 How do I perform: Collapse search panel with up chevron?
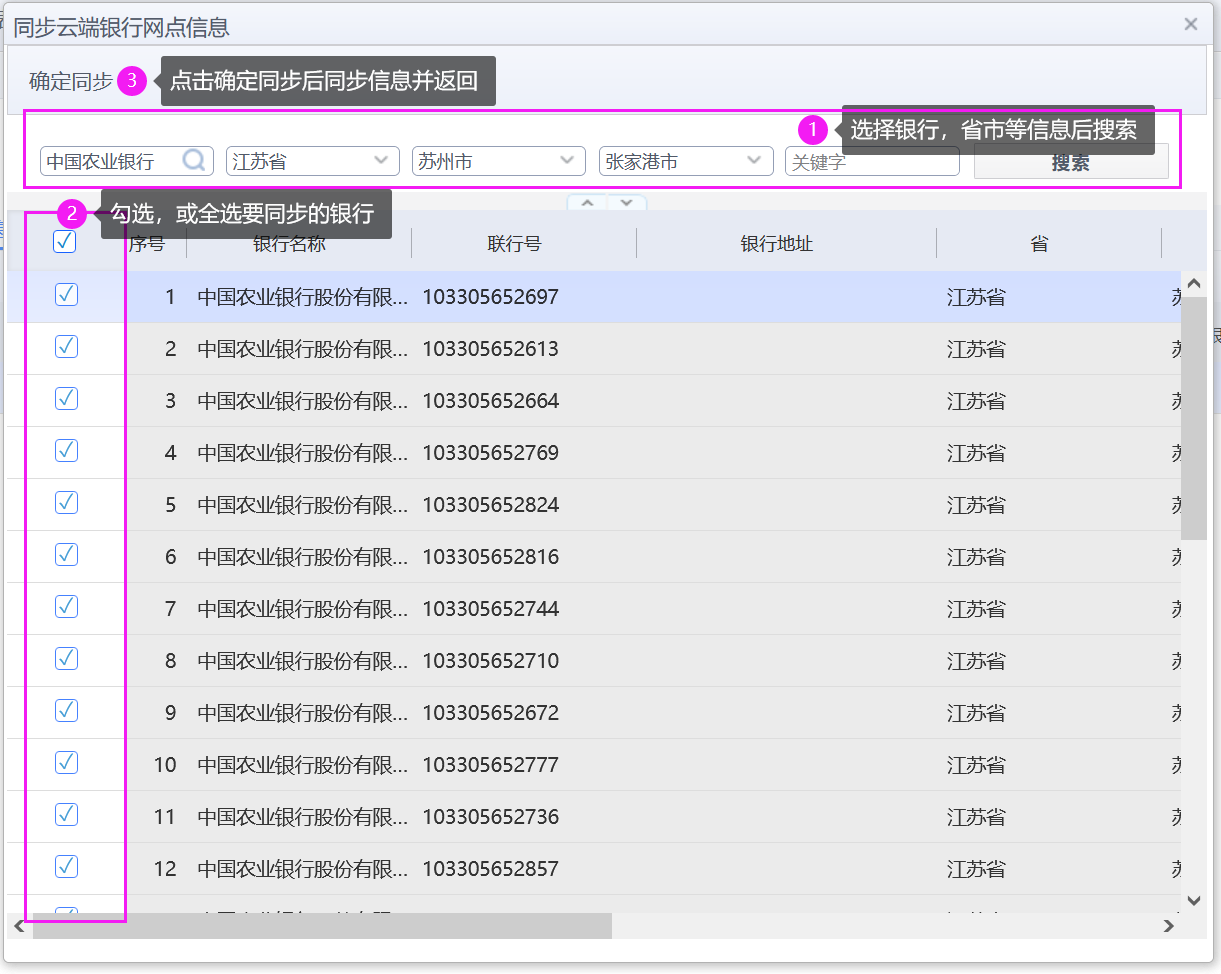point(588,203)
